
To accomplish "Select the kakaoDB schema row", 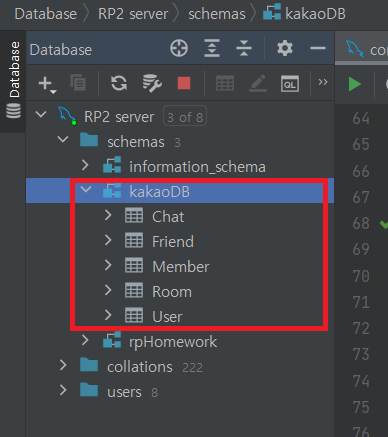I will 180,191.
